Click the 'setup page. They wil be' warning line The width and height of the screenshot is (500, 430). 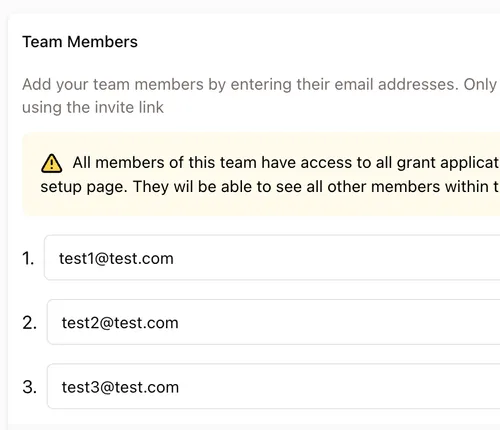(270, 187)
